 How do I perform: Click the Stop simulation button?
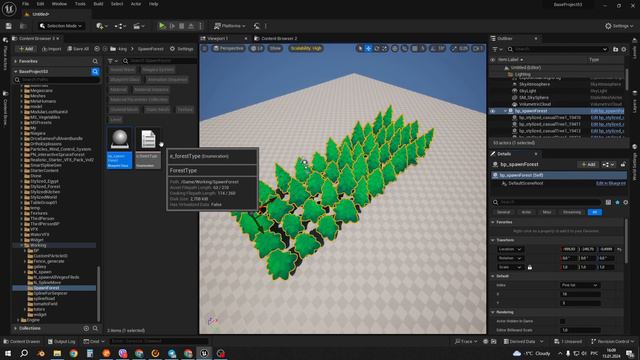click(182, 26)
